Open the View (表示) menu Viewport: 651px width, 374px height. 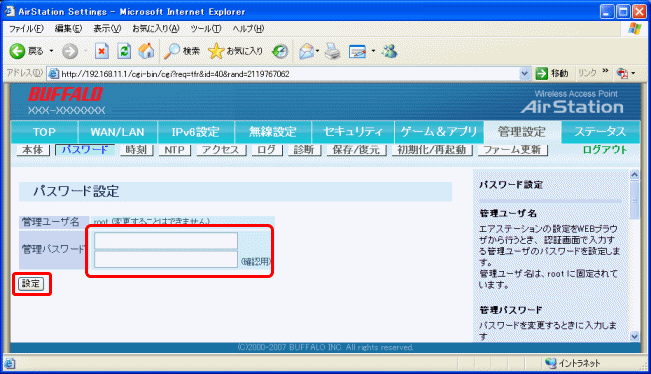107,29
